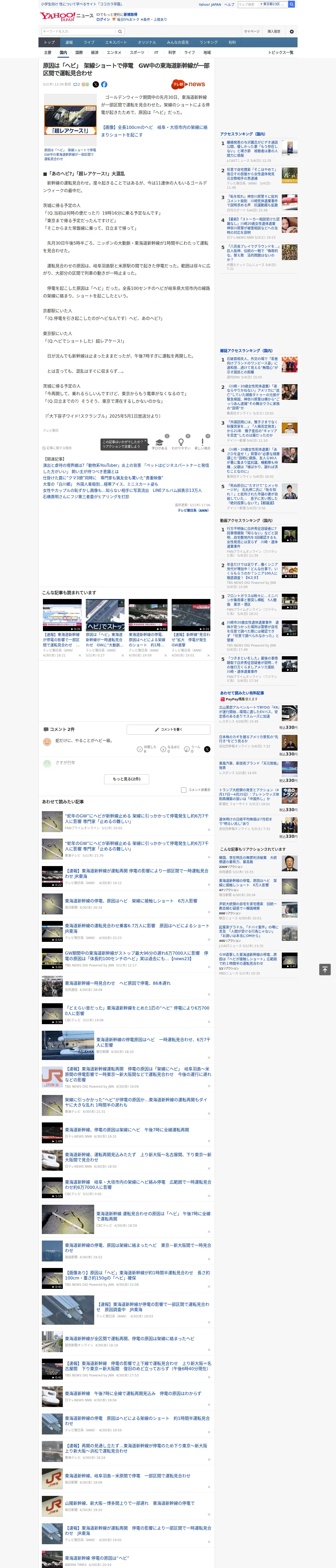Screen dimensions: 336x1568
Task: Select the 国際 category tab
Action: [79, 52]
